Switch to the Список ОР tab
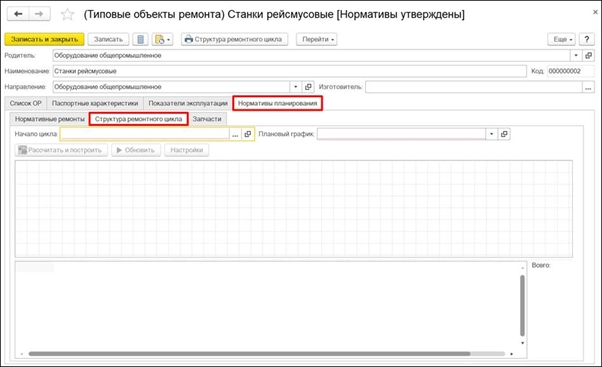602x367 pixels. point(26,103)
